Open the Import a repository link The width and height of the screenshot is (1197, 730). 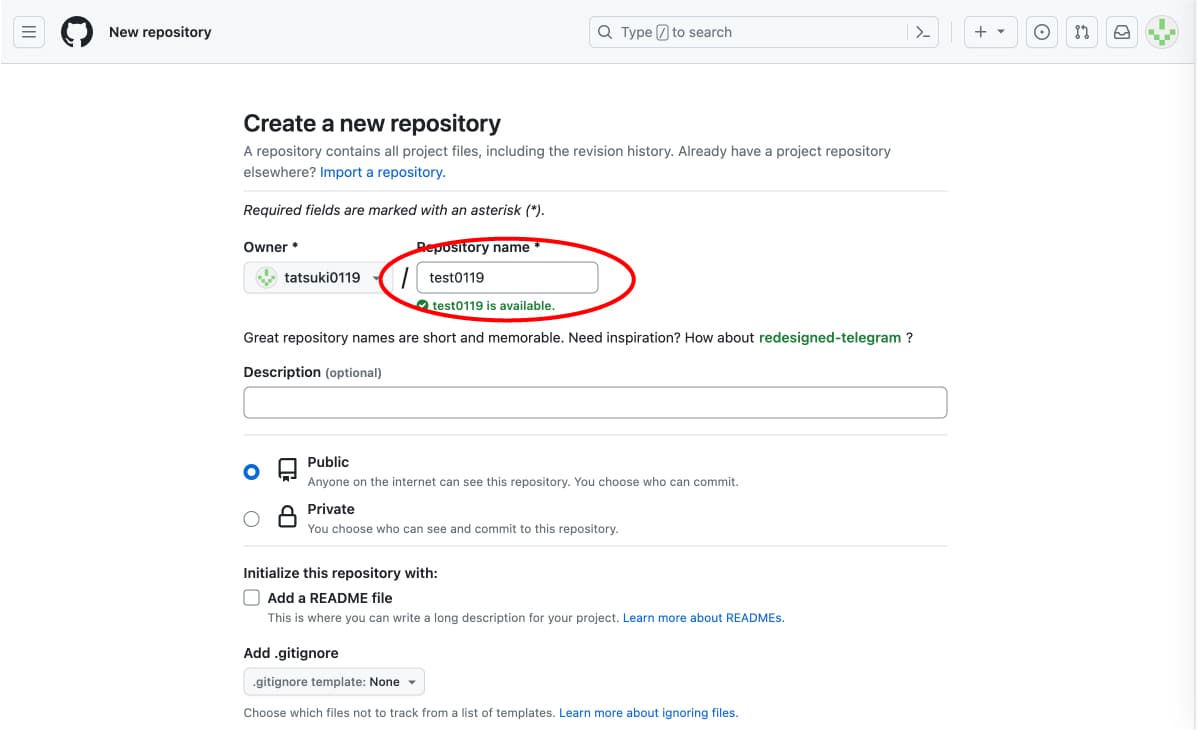(381, 172)
